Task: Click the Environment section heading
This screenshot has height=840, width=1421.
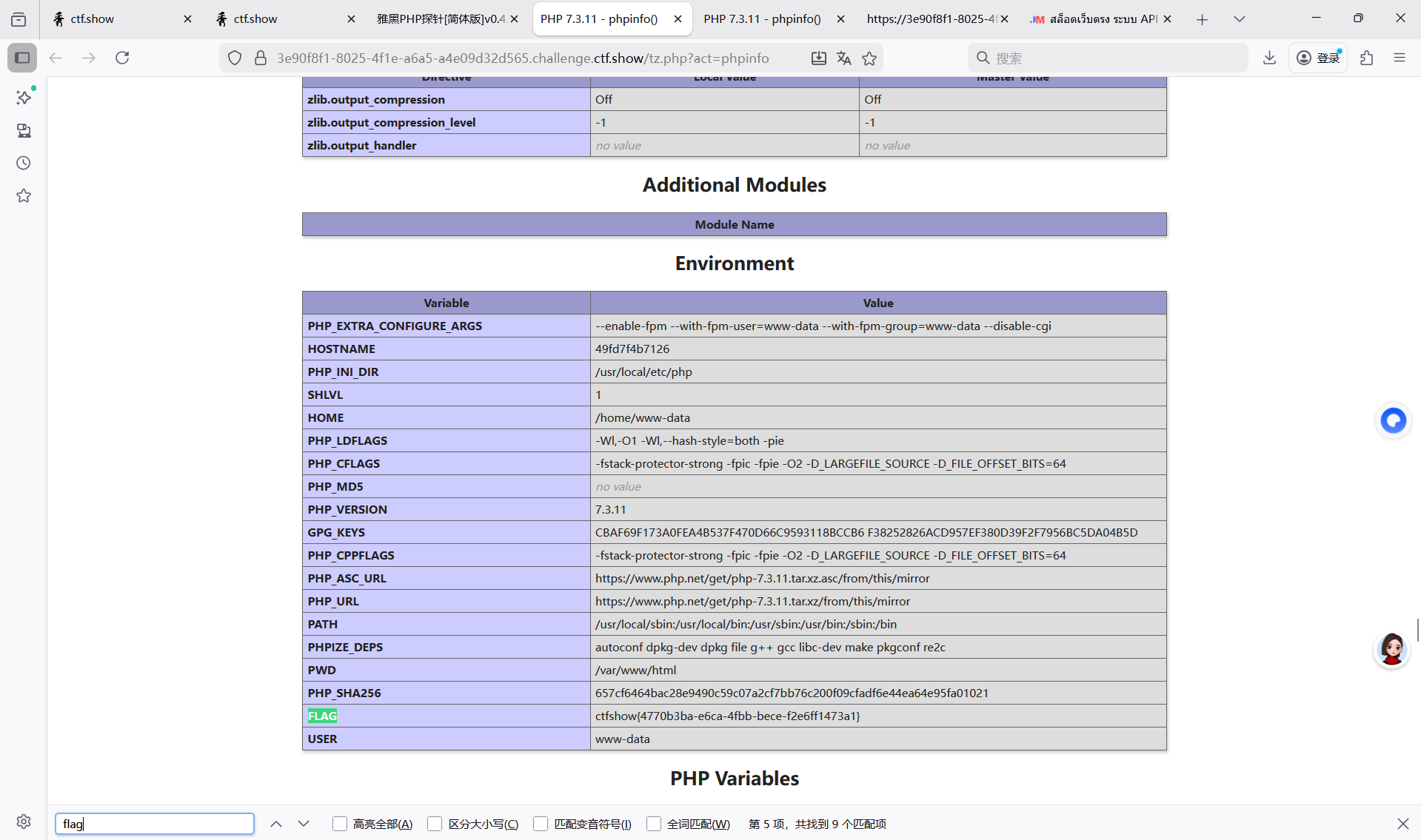Action: coord(734,263)
